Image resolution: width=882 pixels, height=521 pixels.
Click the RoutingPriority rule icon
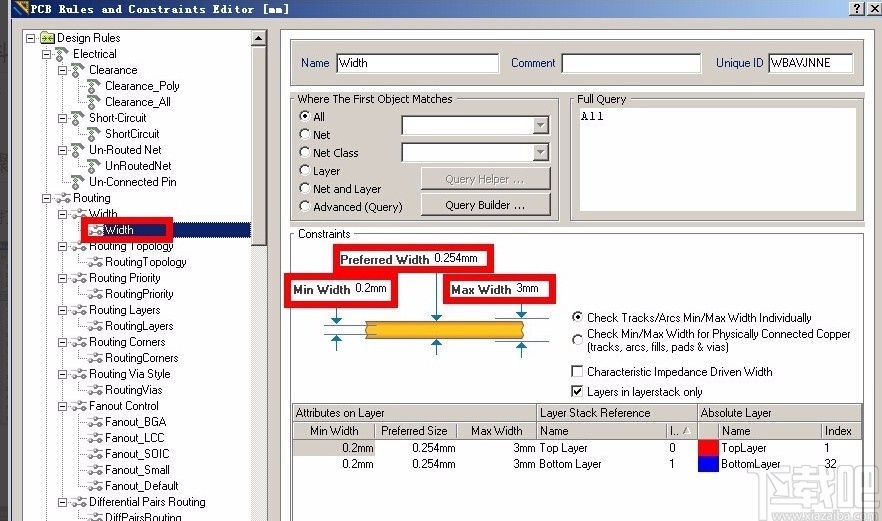click(95, 294)
